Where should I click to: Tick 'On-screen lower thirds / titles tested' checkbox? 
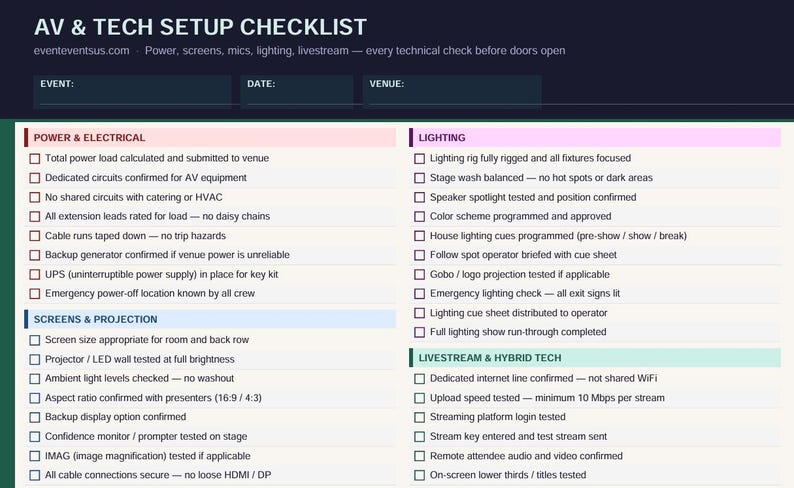point(419,475)
